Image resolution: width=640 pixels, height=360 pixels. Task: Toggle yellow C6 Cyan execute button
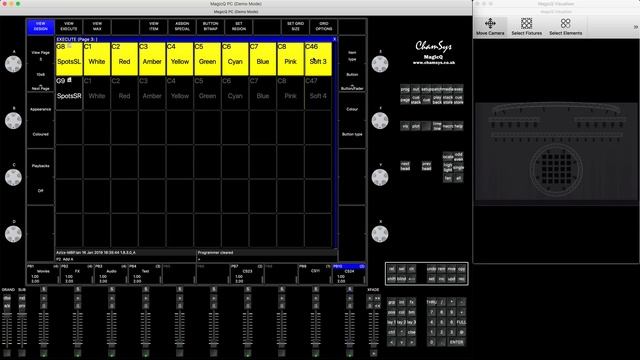[x=235, y=59]
